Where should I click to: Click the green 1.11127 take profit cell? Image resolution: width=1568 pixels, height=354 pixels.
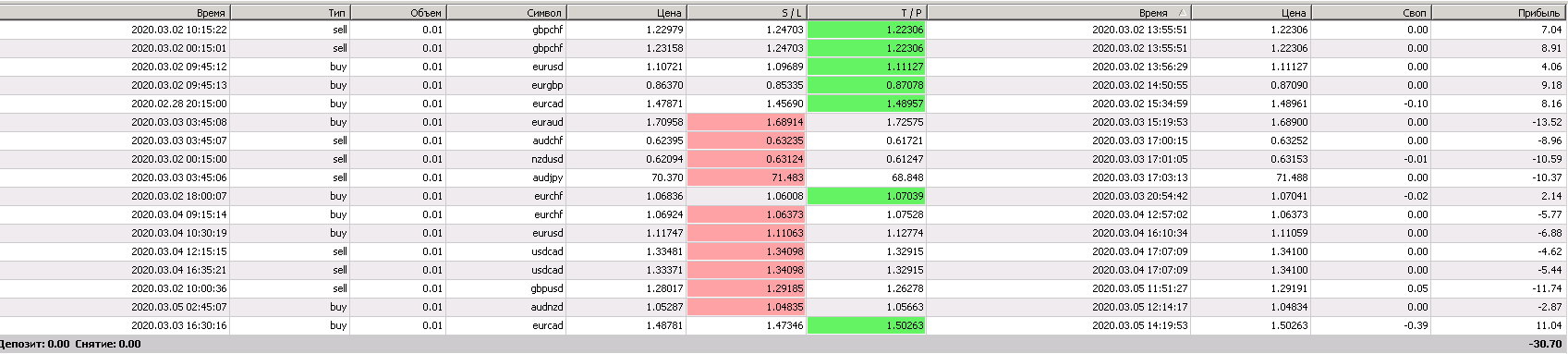867,67
